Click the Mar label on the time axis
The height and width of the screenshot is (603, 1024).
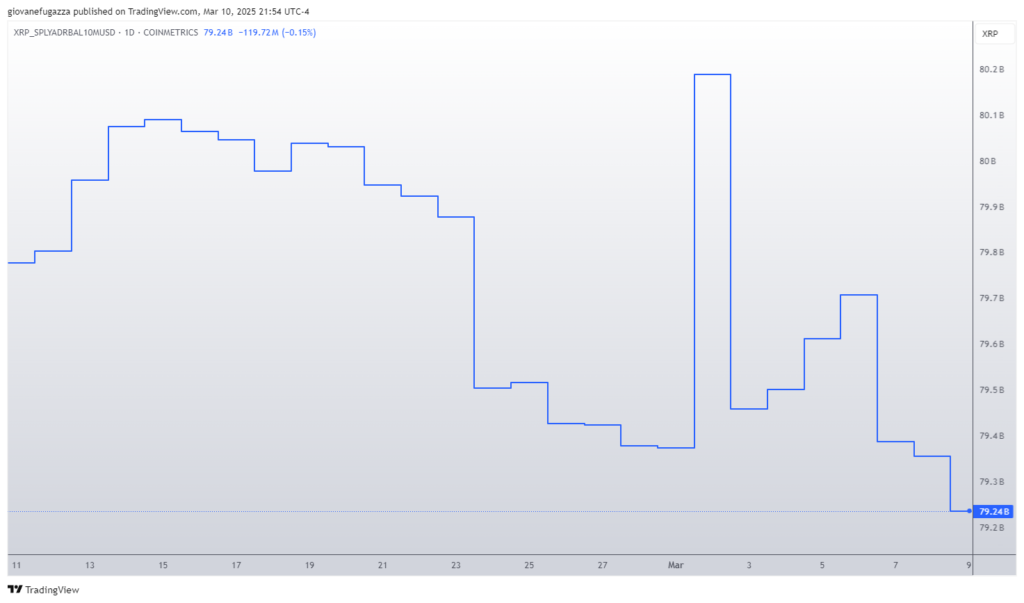(675, 565)
